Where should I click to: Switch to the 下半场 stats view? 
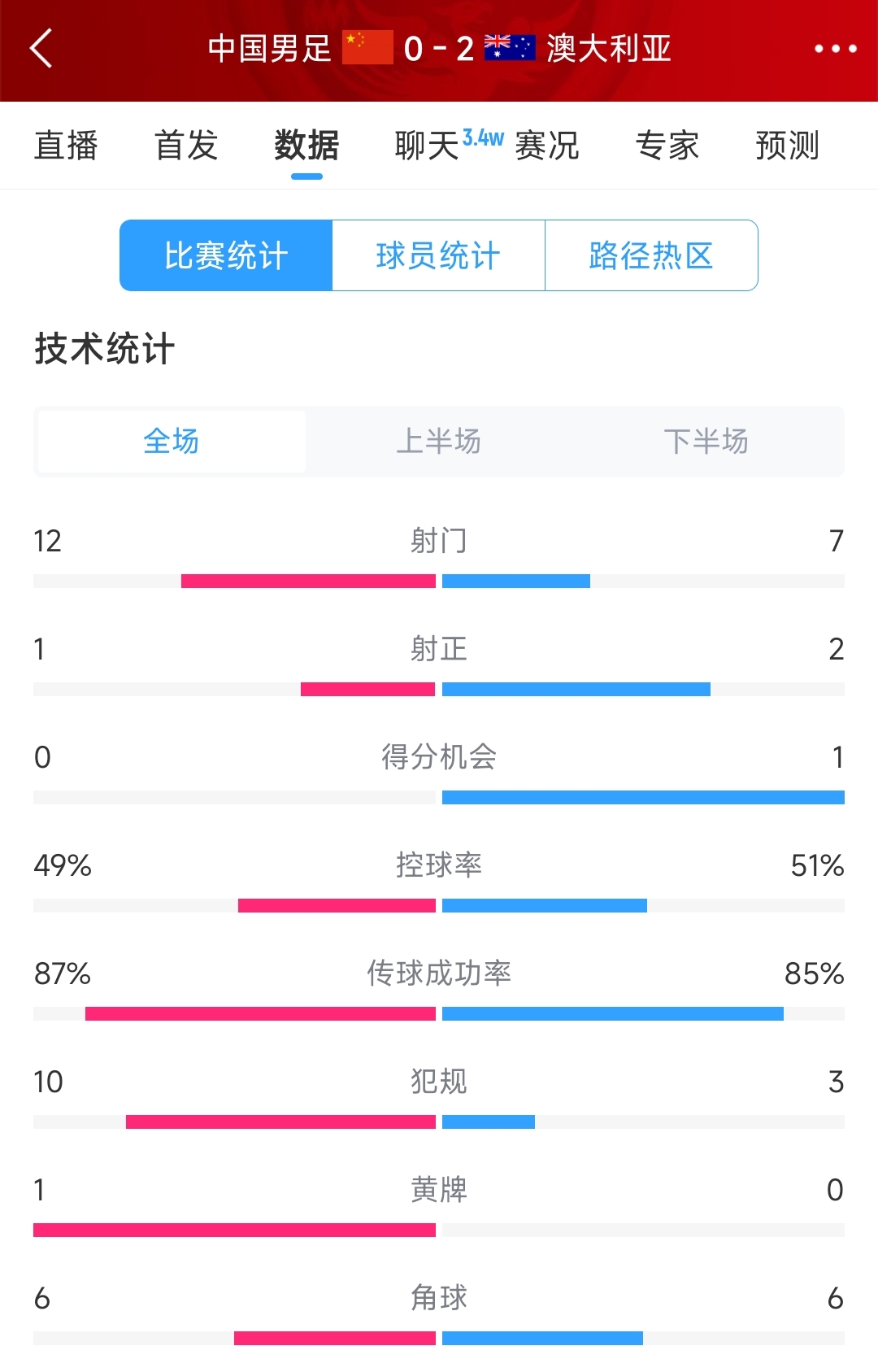706,442
